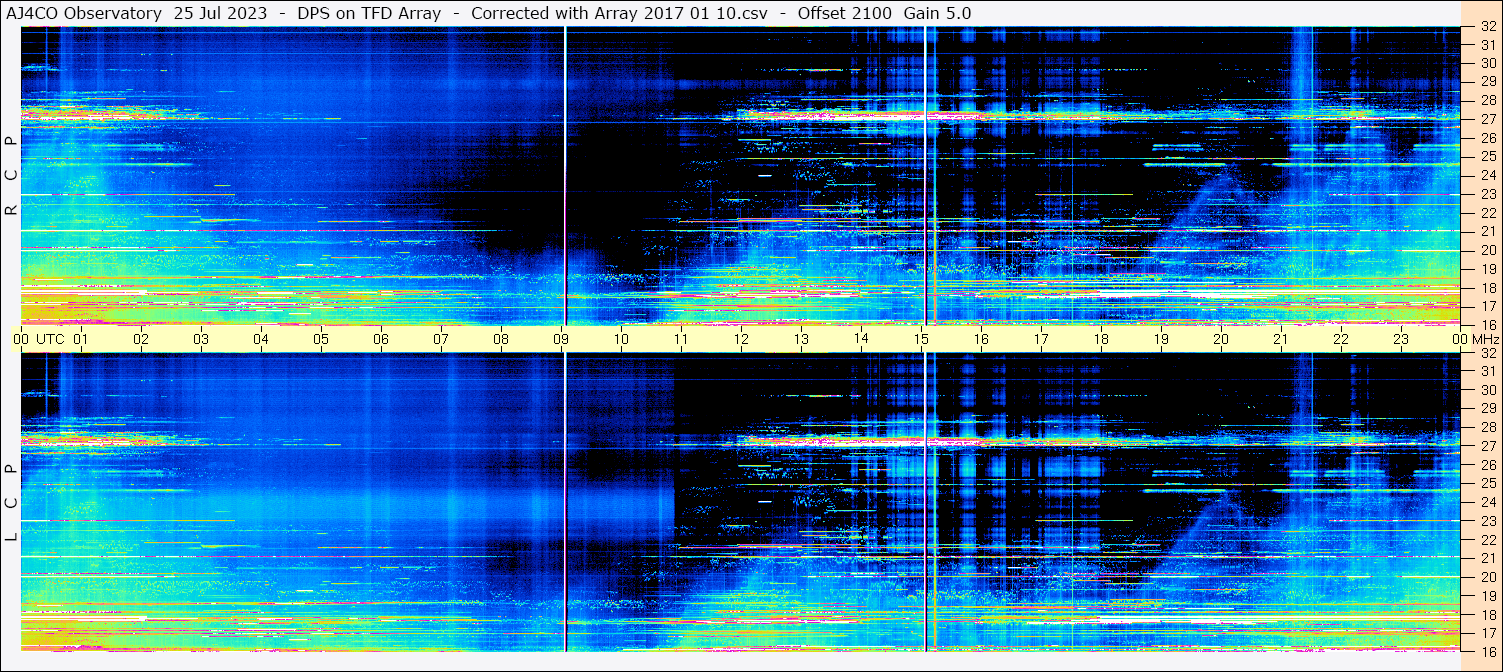Click the 07 hour label on time axis
The height and width of the screenshot is (672, 1503).
click(x=441, y=339)
